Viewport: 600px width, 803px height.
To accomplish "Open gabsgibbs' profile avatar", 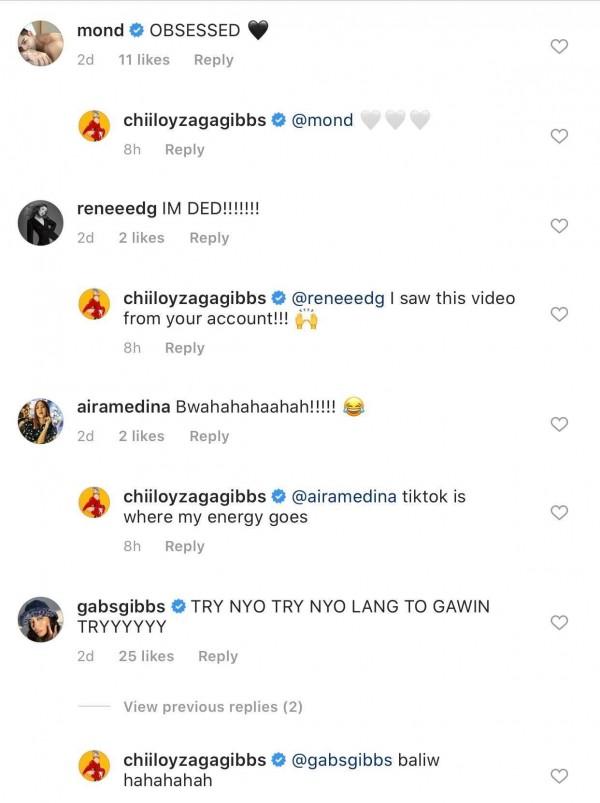I will point(41,619).
